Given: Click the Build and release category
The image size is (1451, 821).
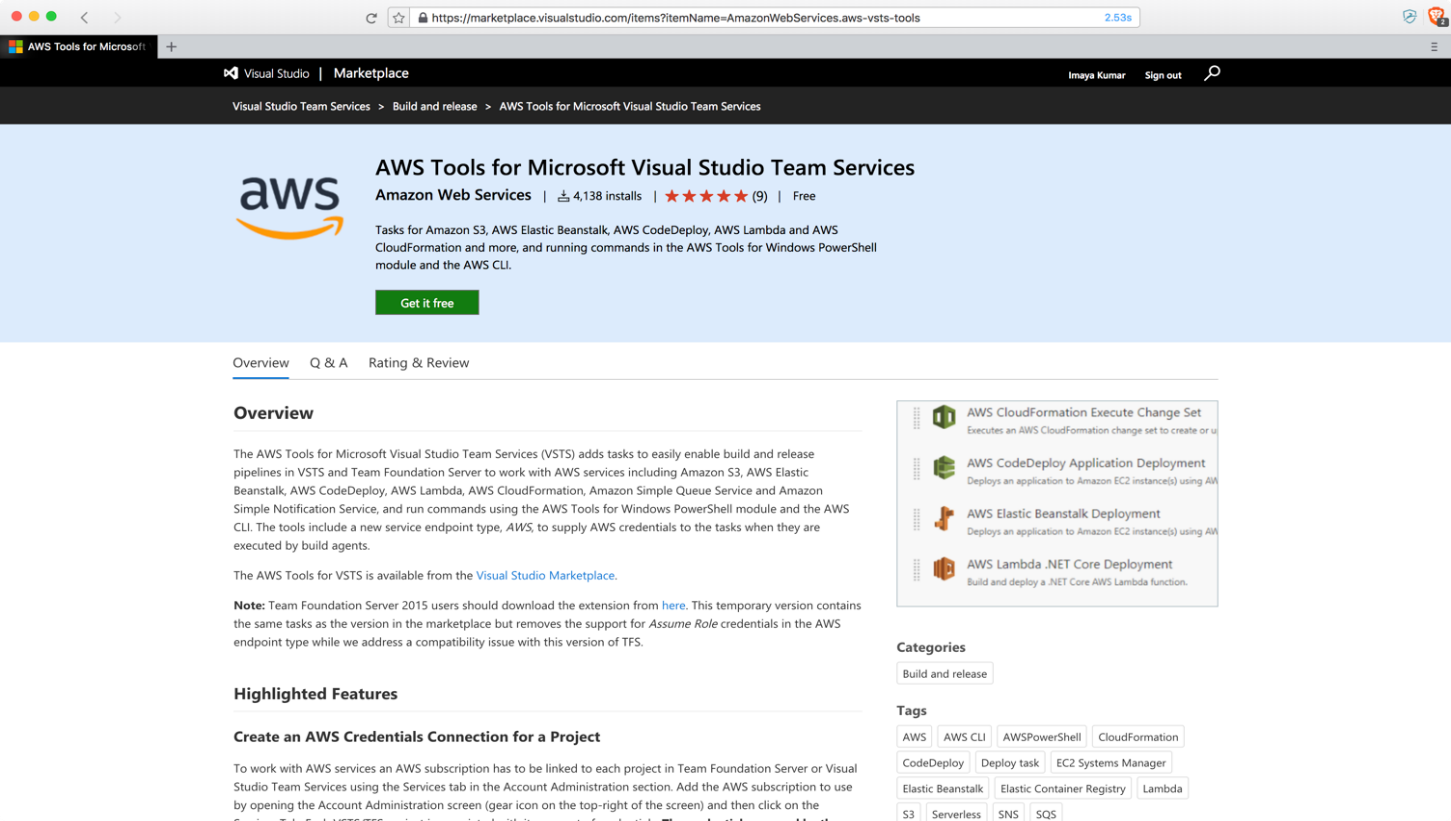Looking at the screenshot, I should 945,674.
